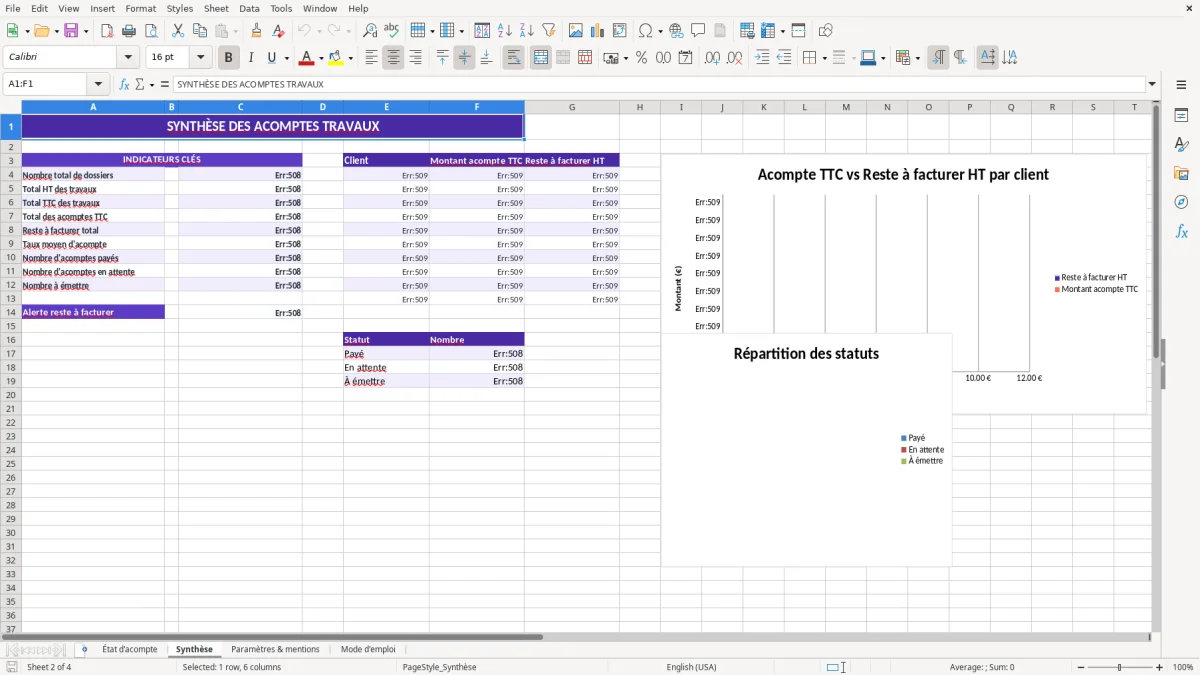This screenshot has height=675, width=1200.
Task: Click inside the formula input line
Action: coord(659,84)
